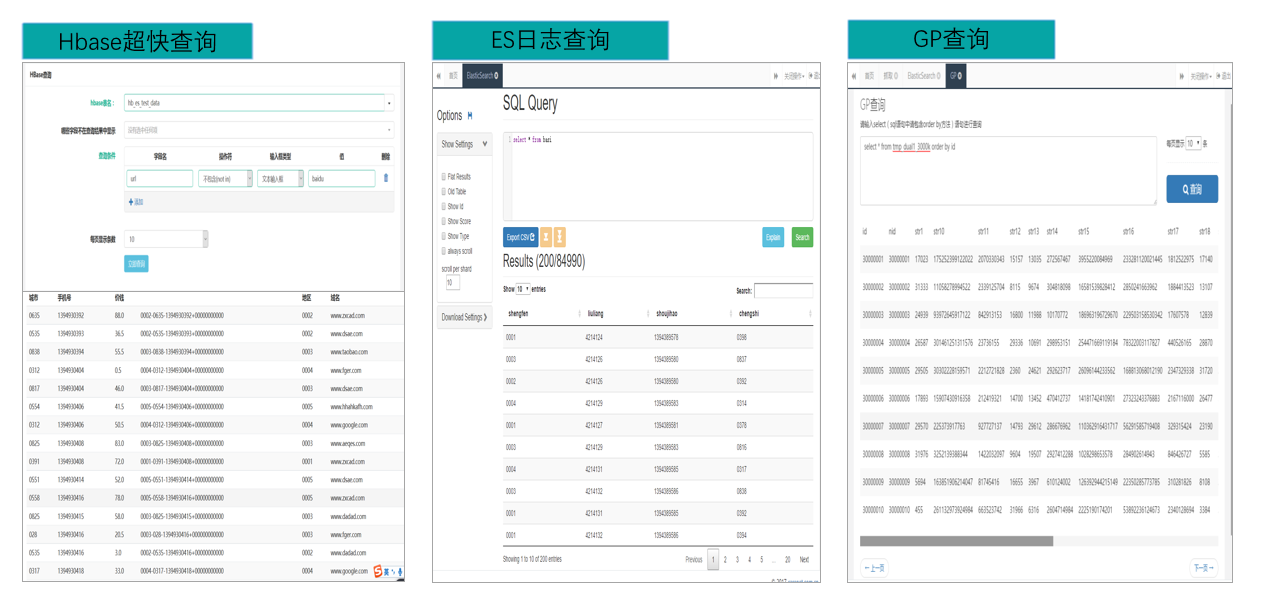The width and height of the screenshot is (1261, 614).
Task: Expand the Show Settings section
Action: 465,144
